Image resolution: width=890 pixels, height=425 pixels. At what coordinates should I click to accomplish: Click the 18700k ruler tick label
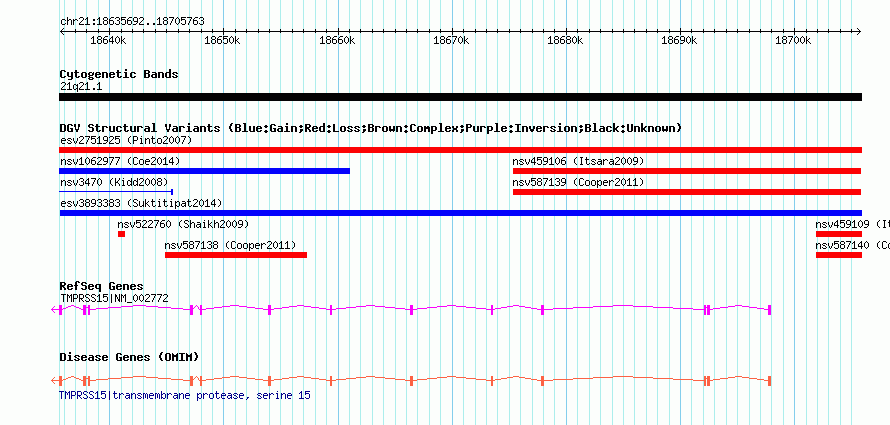click(x=794, y=41)
